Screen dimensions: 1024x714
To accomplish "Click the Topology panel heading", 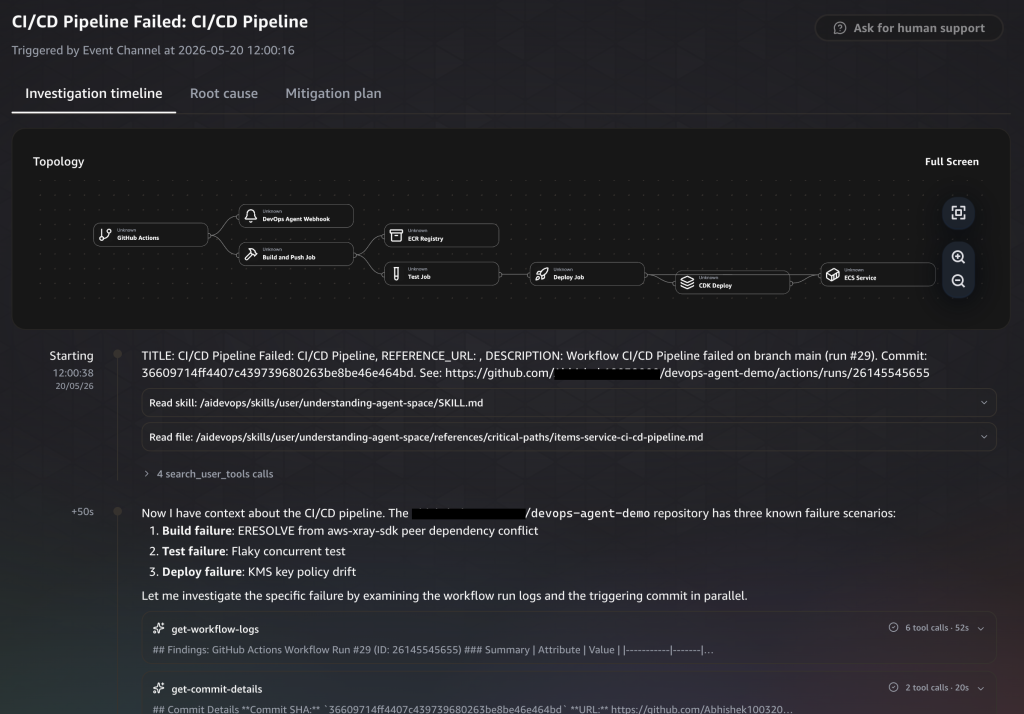I will pyautogui.click(x=59, y=161).
